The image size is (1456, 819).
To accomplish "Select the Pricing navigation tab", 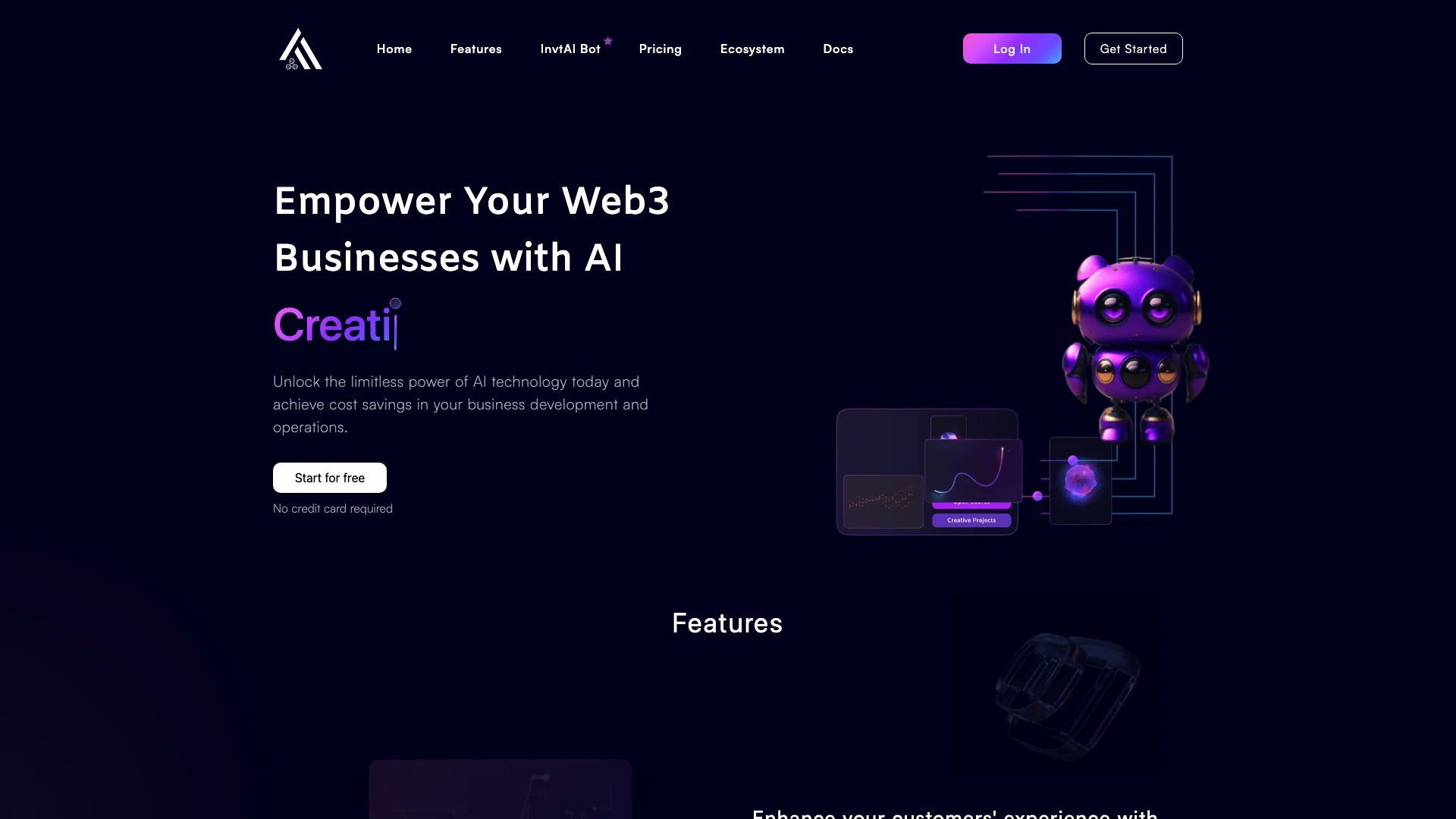I will click(x=660, y=48).
